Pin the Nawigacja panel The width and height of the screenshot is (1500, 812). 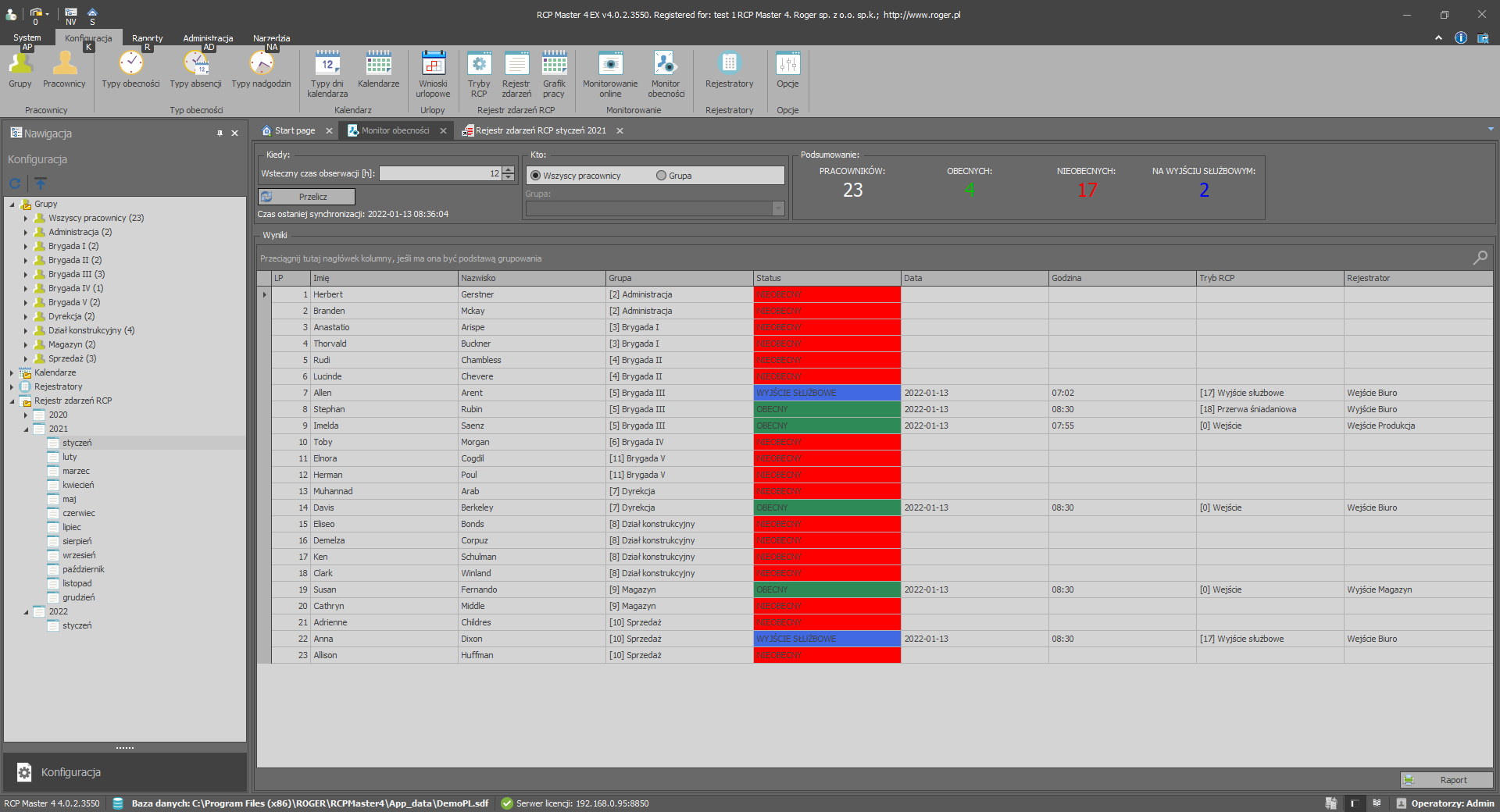(220, 134)
